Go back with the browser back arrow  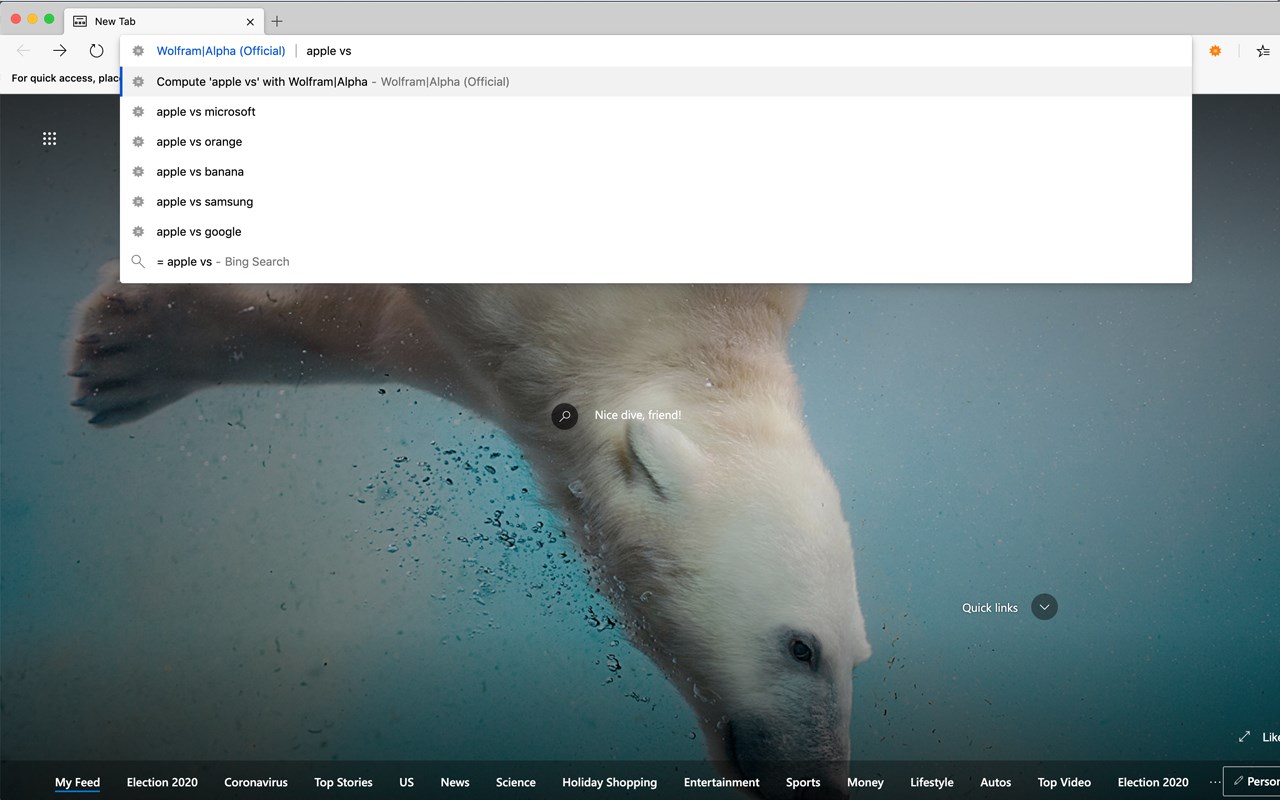pyautogui.click(x=24, y=51)
